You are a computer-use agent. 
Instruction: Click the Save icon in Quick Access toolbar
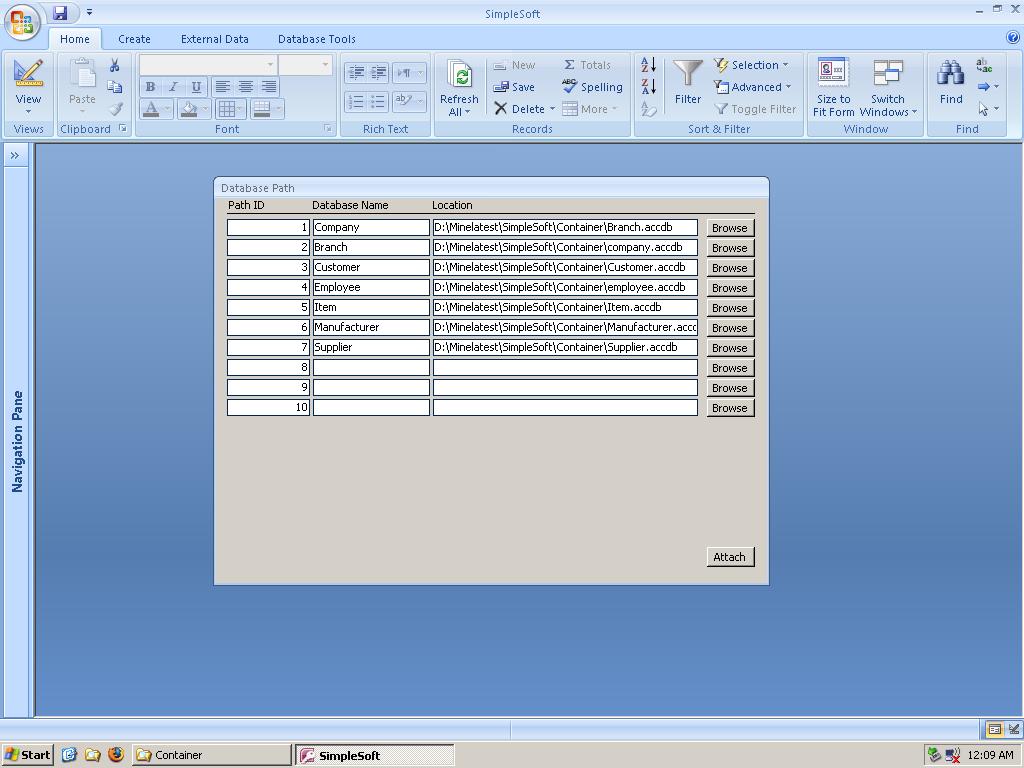60,12
